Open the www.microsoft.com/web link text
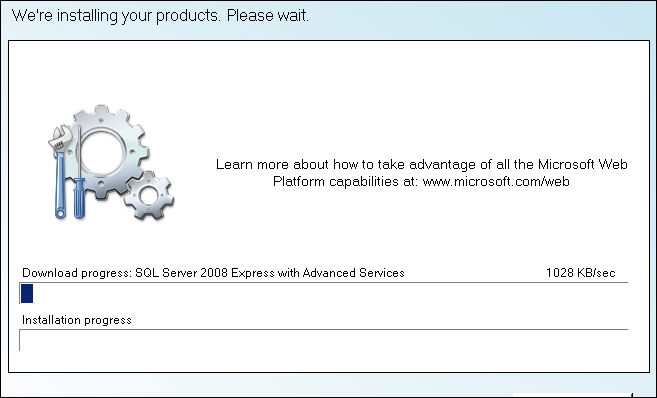 click(x=496, y=181)
